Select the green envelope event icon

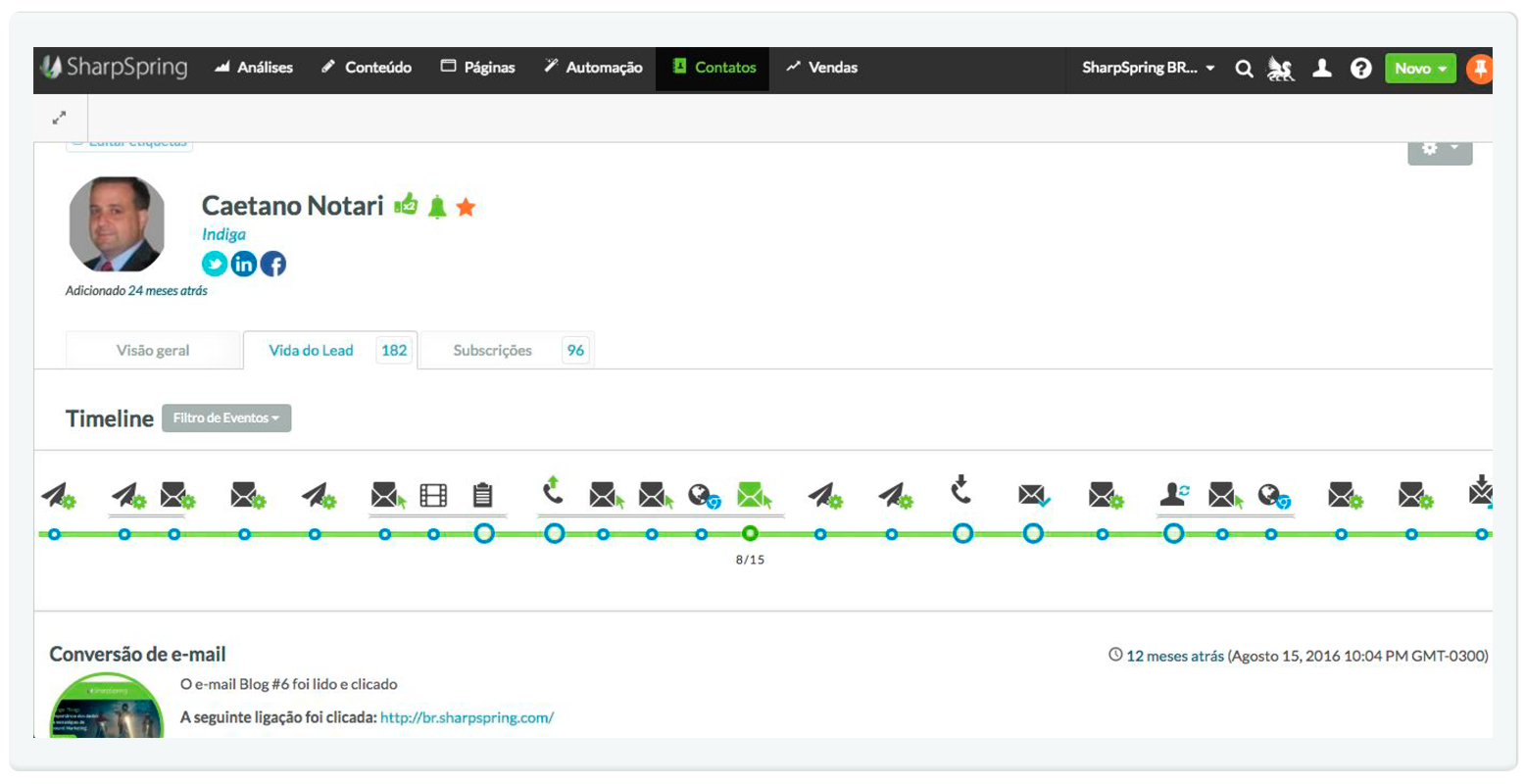coord(754,495)
